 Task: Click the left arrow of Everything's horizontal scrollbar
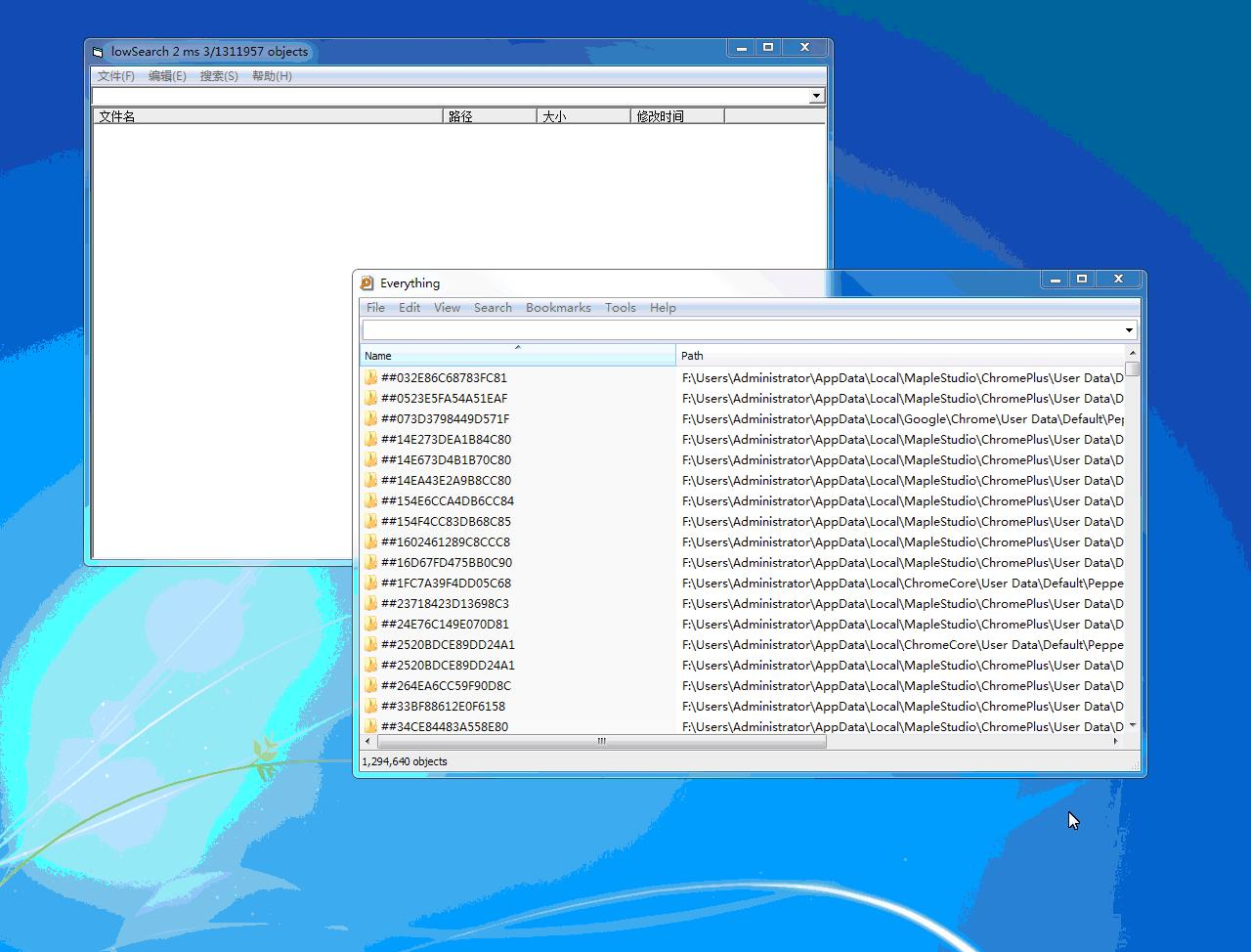pos(367,742)
